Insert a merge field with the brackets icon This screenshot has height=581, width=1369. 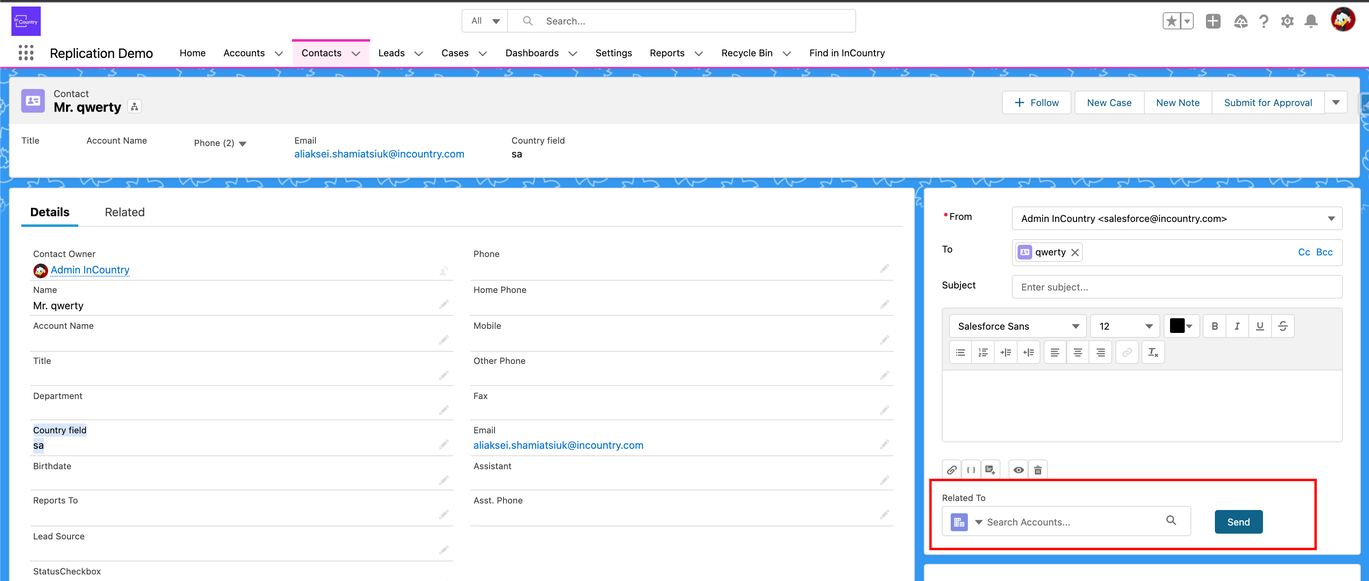[x=971, y=469]
